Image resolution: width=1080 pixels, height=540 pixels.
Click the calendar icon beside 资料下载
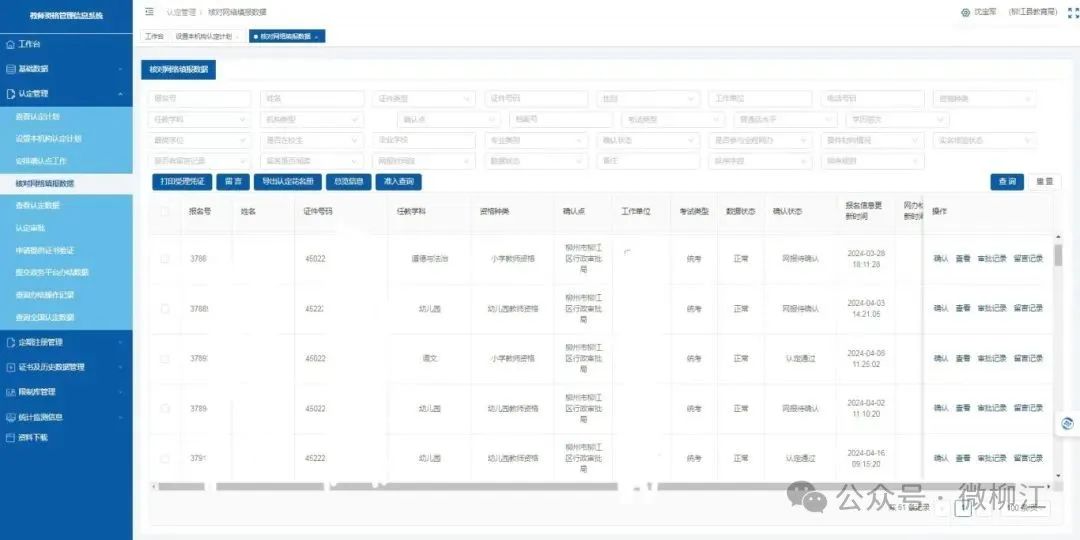[11, 438]
